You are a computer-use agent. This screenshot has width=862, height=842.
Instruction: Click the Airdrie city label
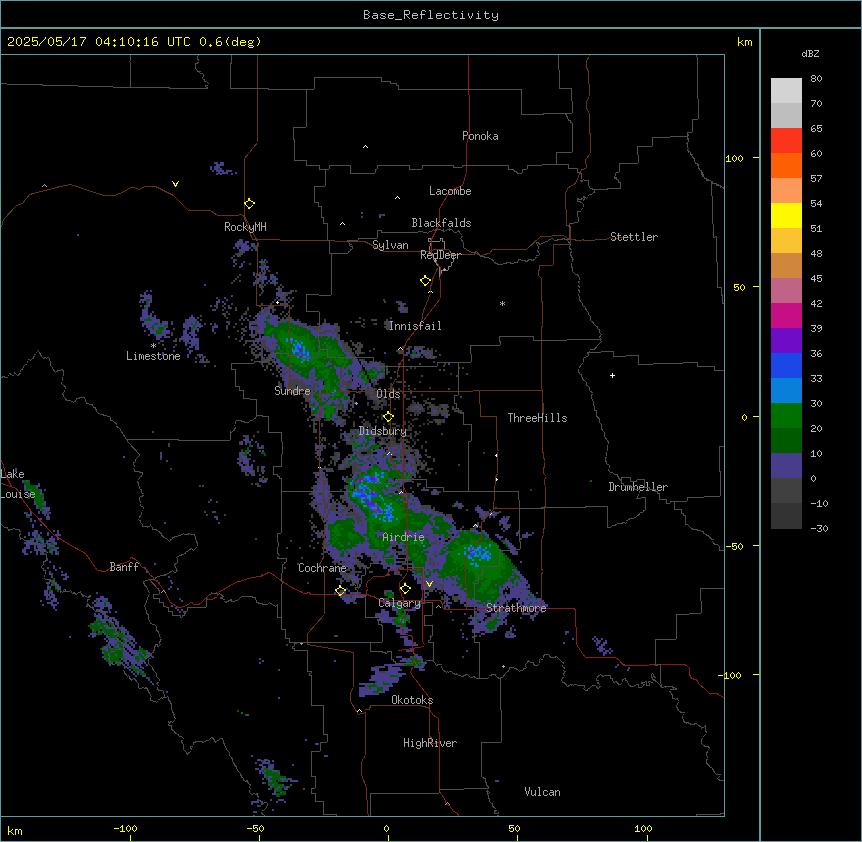[x=403, y=537]
